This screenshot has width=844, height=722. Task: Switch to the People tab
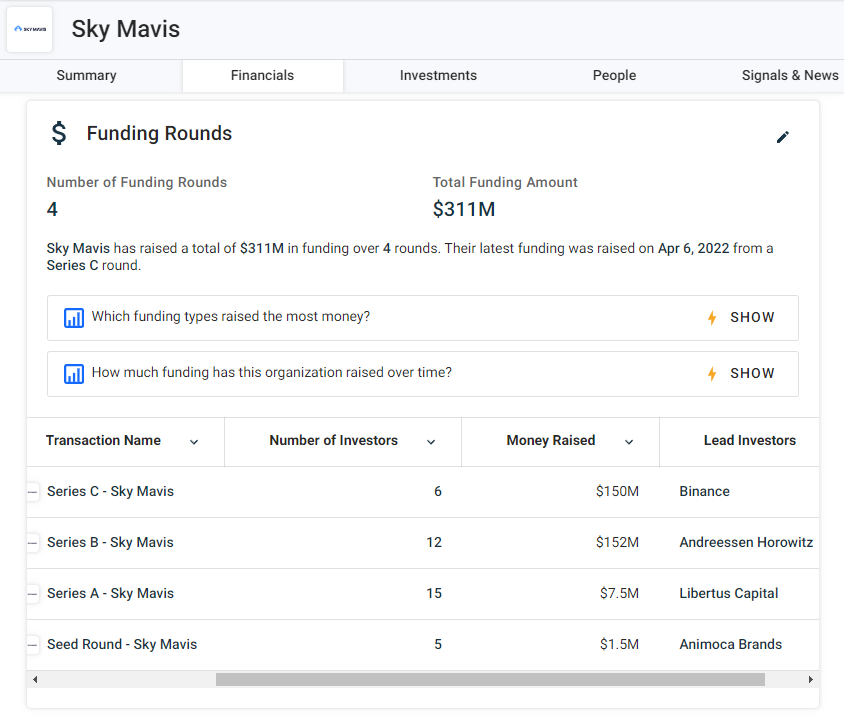tap(614, 76)
